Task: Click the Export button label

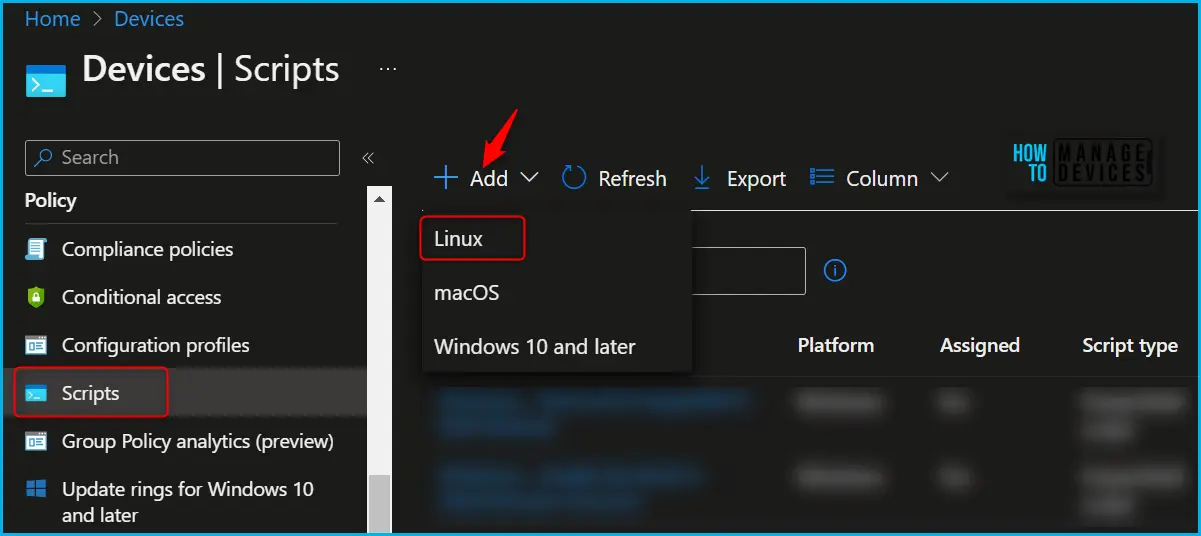Action: (756, 179)
